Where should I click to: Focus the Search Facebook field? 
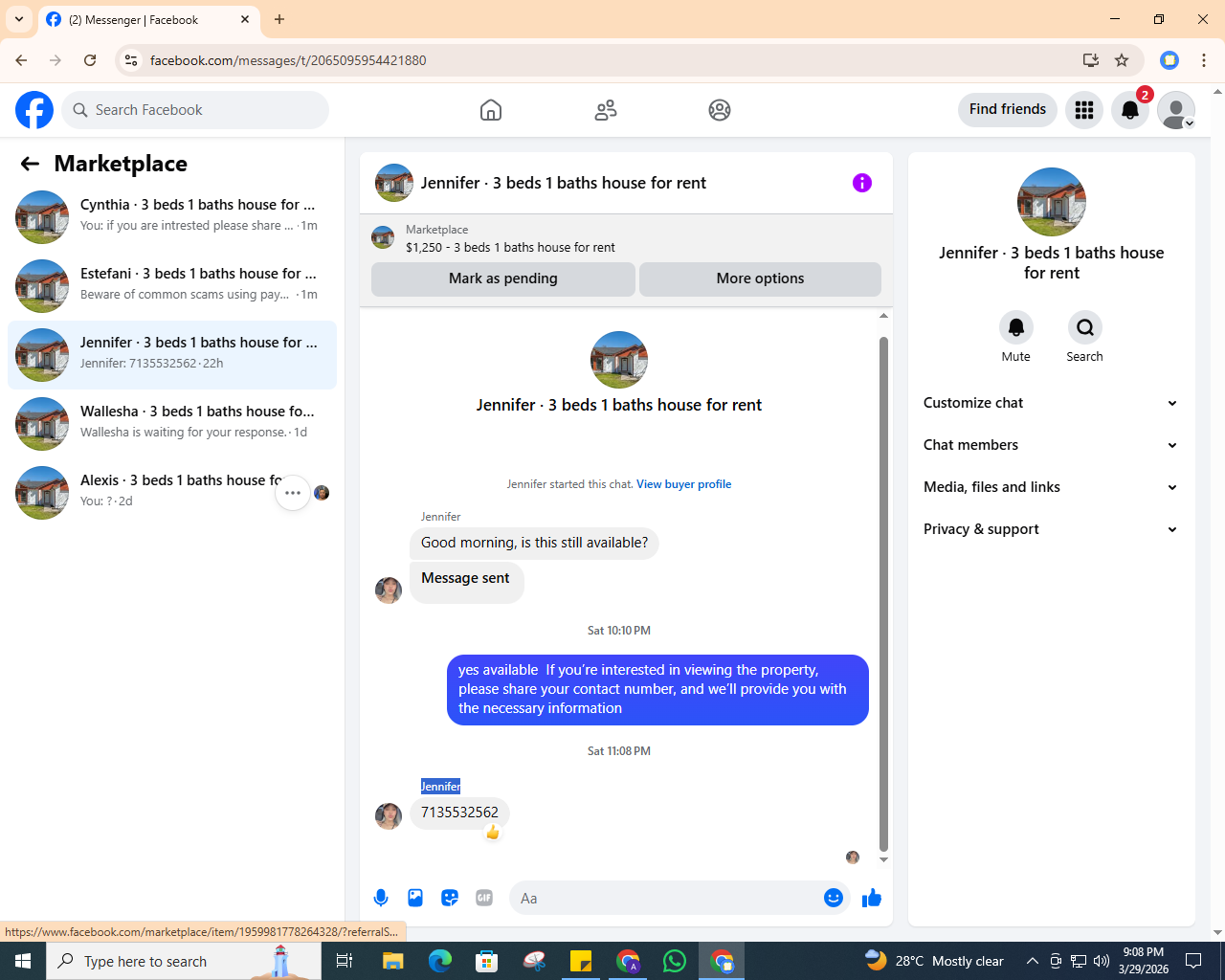[195, 110]
